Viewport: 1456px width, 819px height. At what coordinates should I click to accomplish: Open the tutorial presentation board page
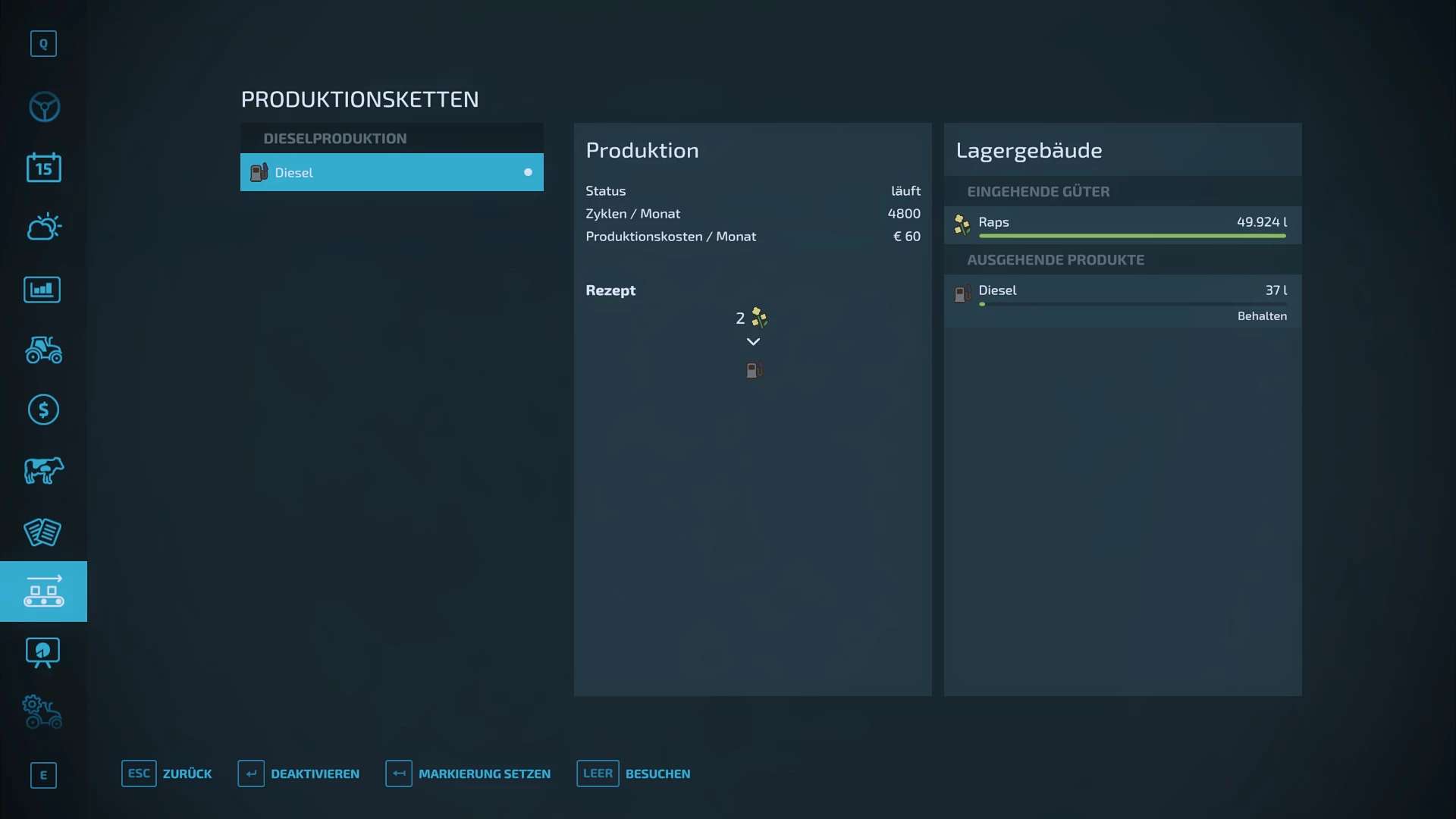tap(42, 652)
